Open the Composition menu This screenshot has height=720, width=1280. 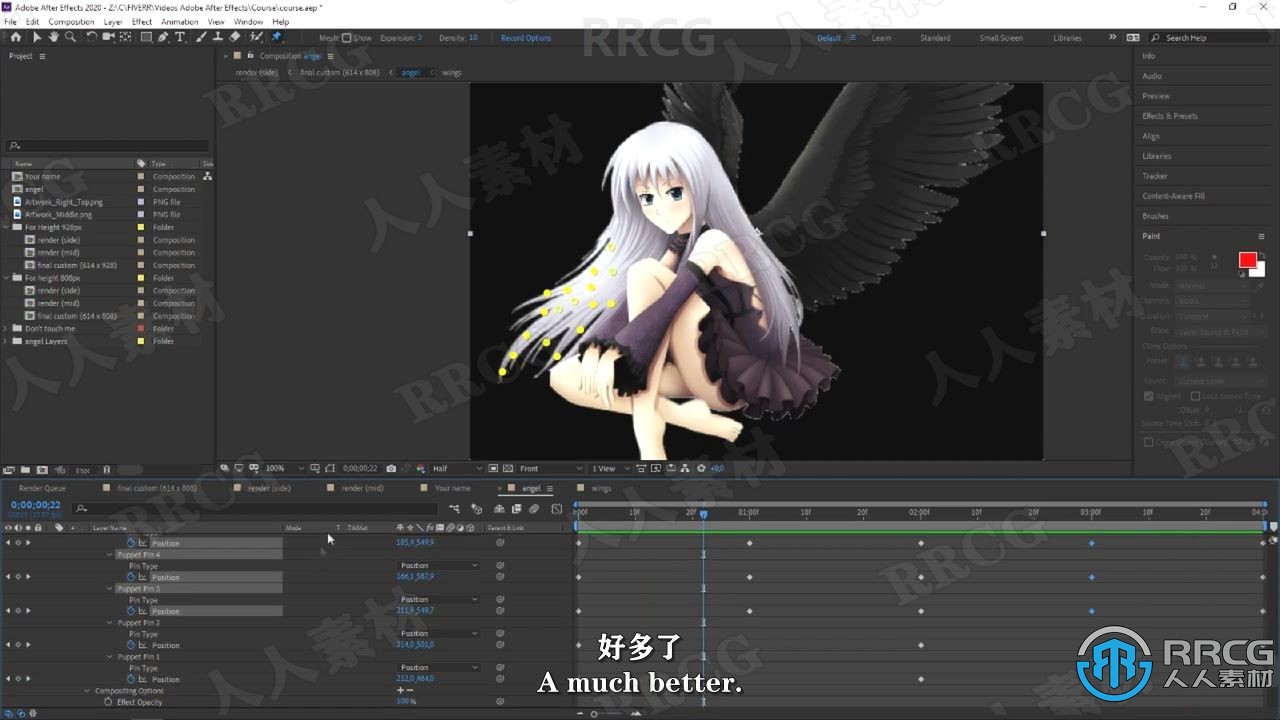[x=71, y=21]
